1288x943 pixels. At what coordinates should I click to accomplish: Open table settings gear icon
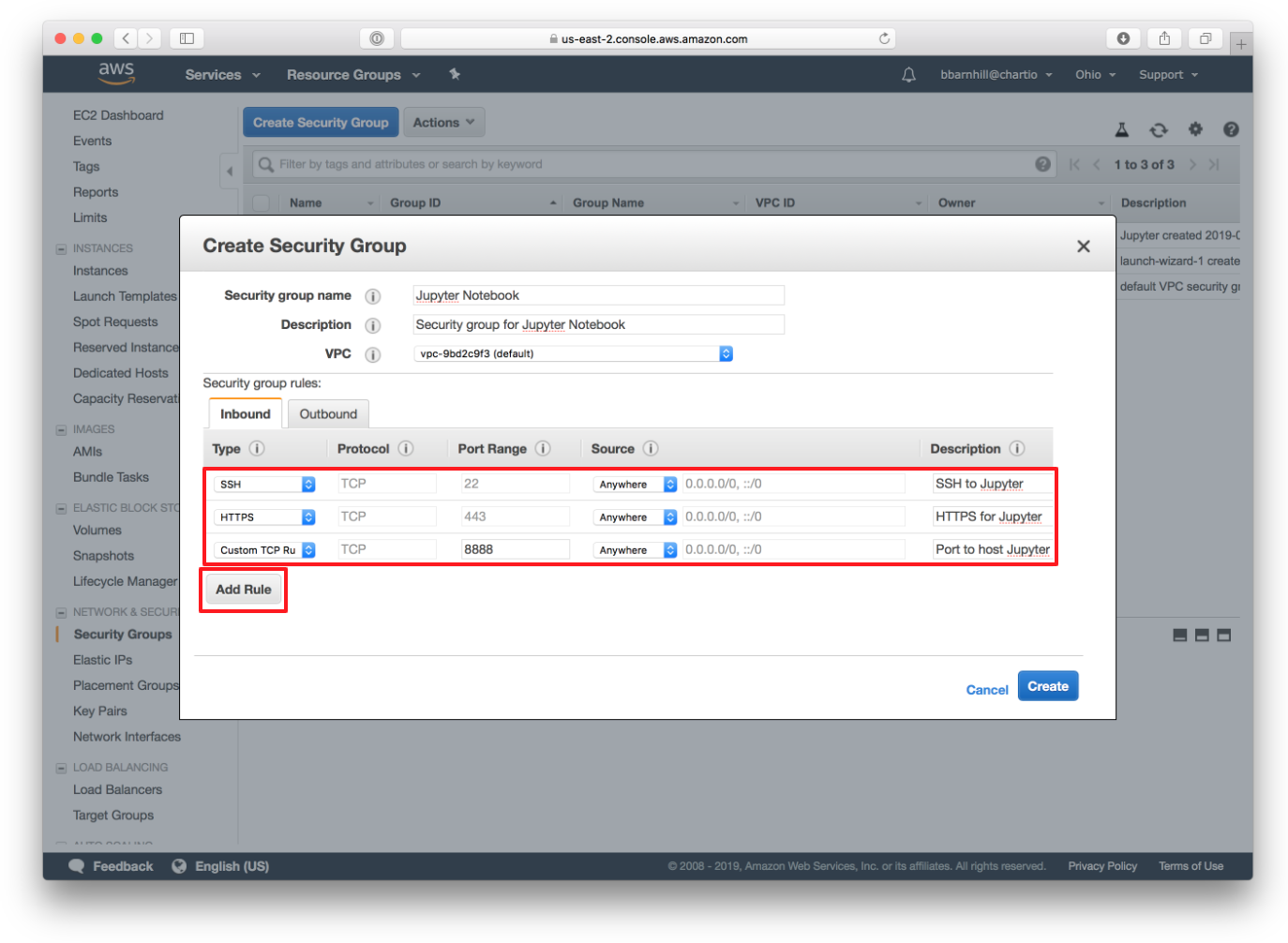coord(1195,129)
